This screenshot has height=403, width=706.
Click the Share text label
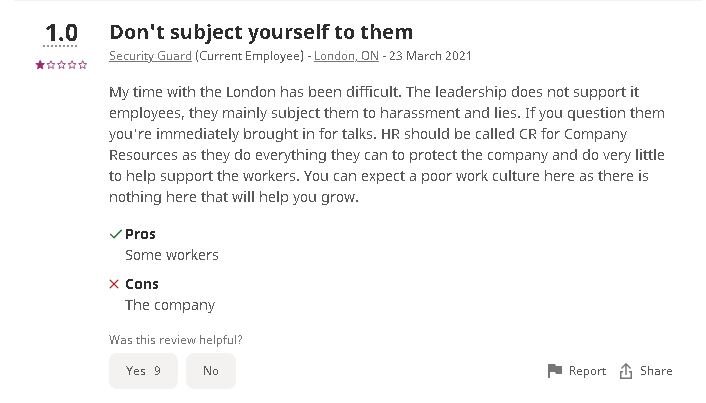coord(656,371)
